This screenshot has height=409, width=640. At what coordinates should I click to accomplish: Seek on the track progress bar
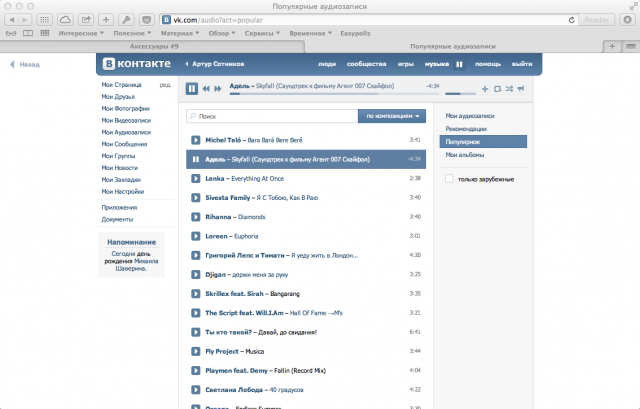[x=334, y=94]
